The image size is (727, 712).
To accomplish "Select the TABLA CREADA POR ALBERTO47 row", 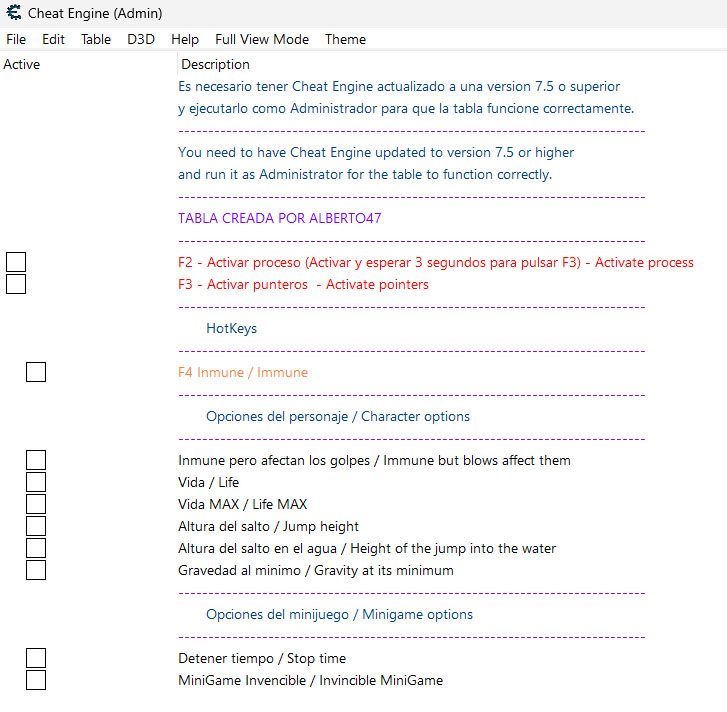I will pos(280,218).
